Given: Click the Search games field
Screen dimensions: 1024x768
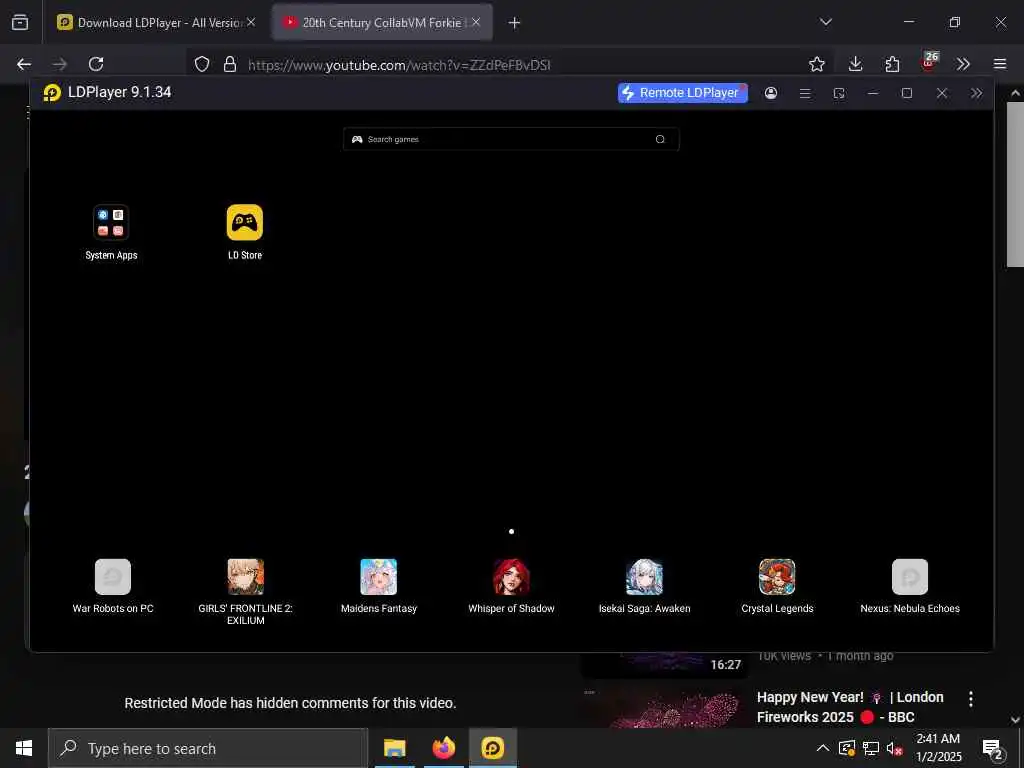Looking at the screenshot, I should [x=511, y=139].
